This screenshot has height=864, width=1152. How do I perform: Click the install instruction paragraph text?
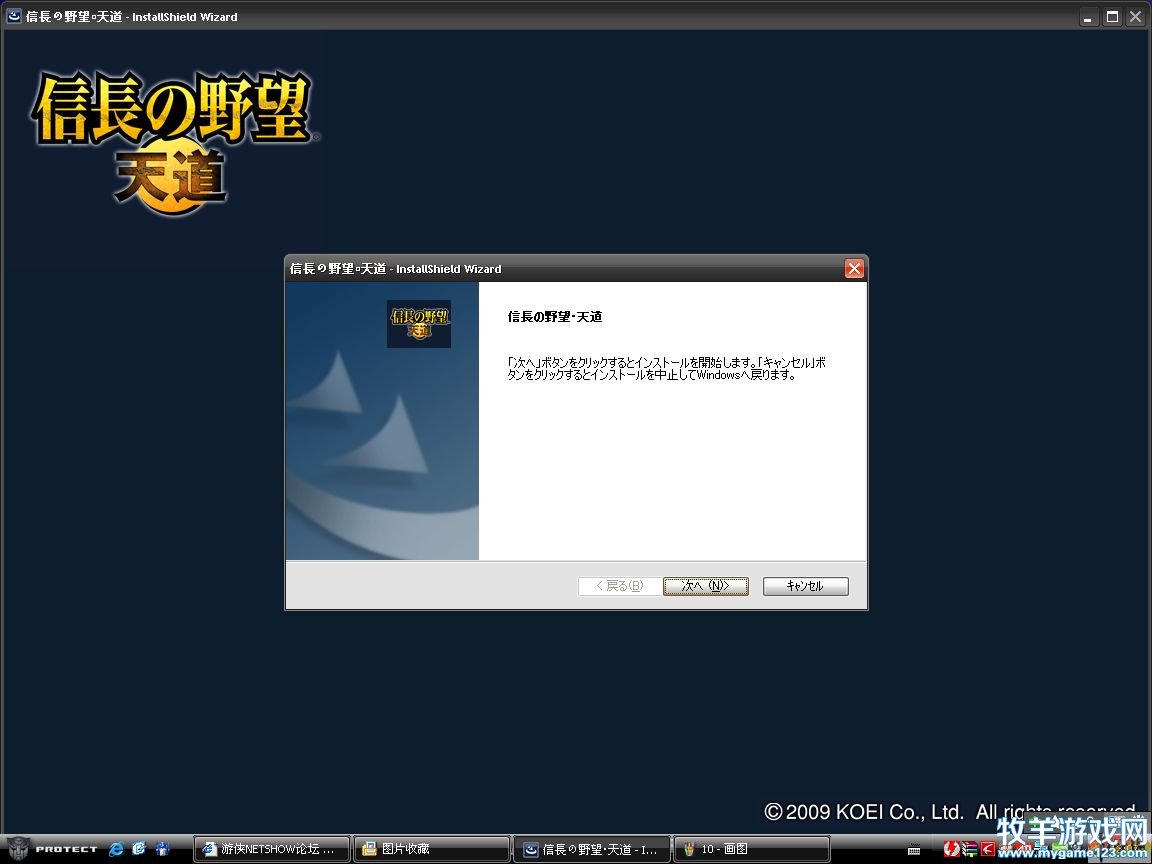coord(666,368)
